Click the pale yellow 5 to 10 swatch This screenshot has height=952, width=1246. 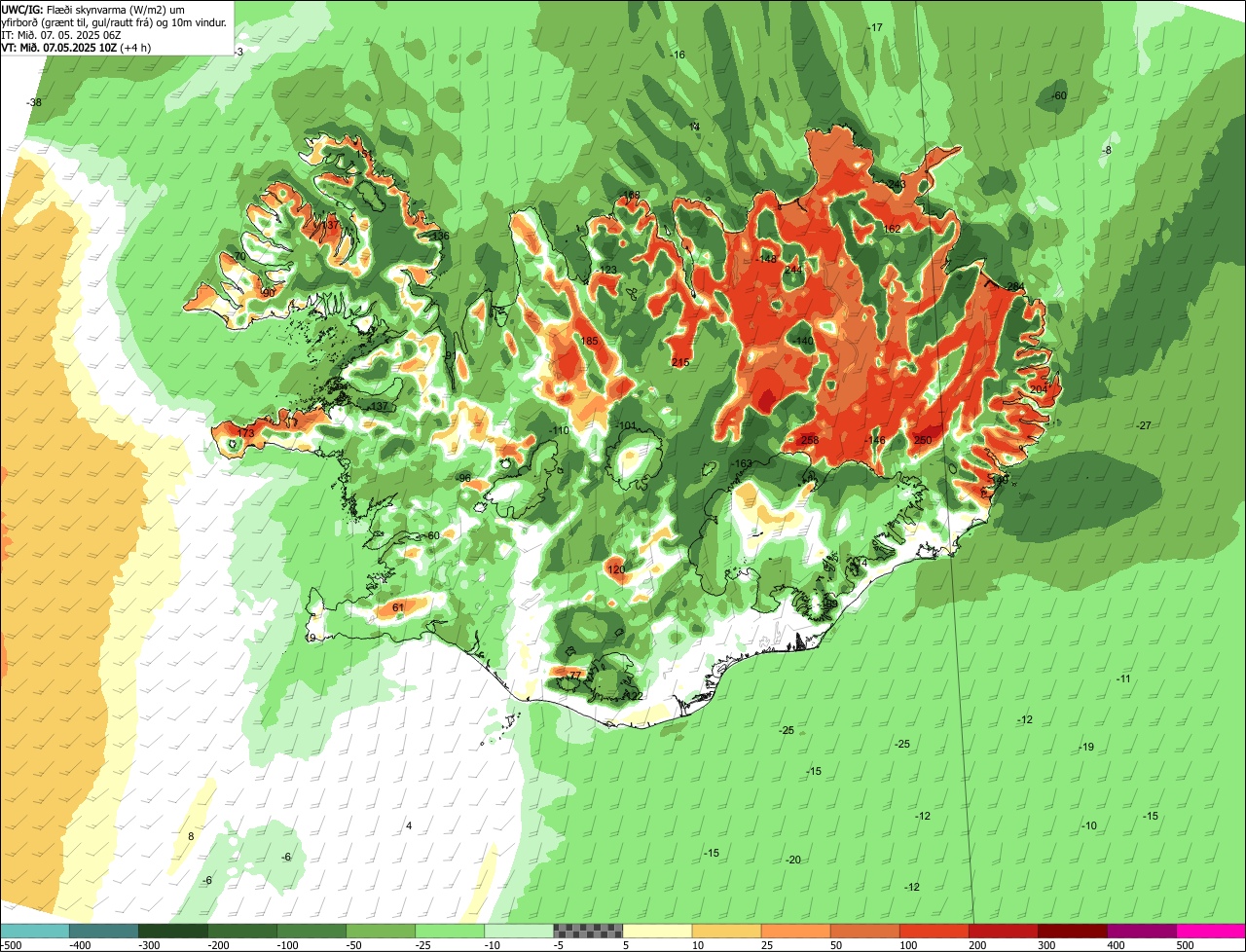[x=658, y=931]
